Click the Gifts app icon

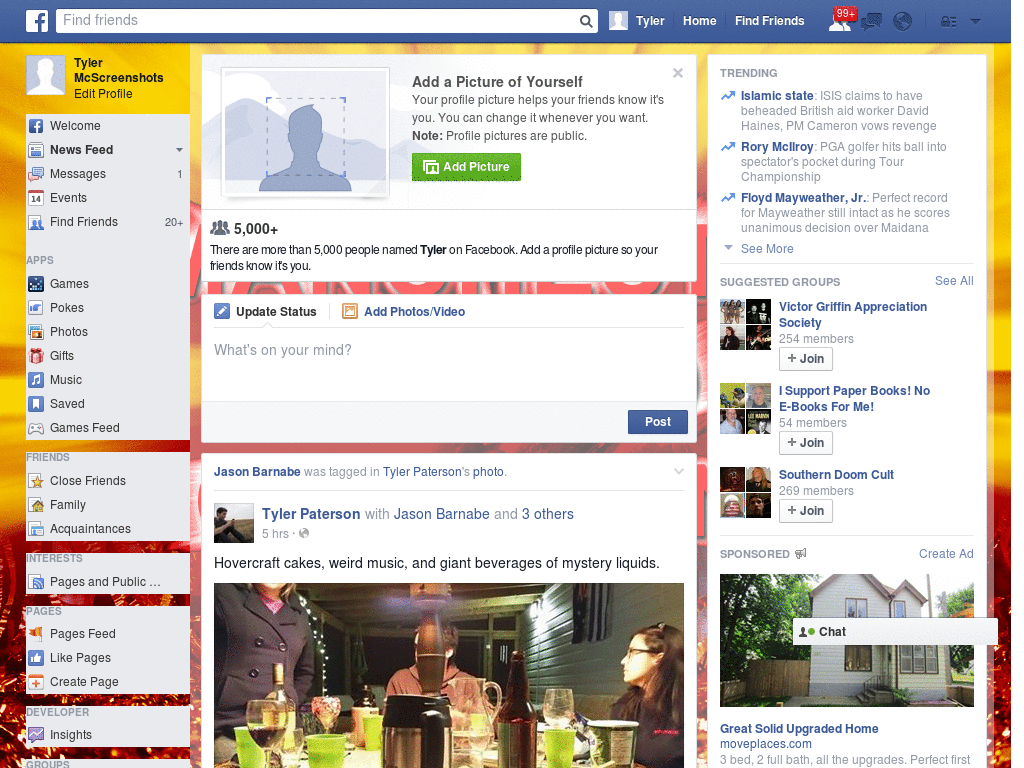click(36, 356)
